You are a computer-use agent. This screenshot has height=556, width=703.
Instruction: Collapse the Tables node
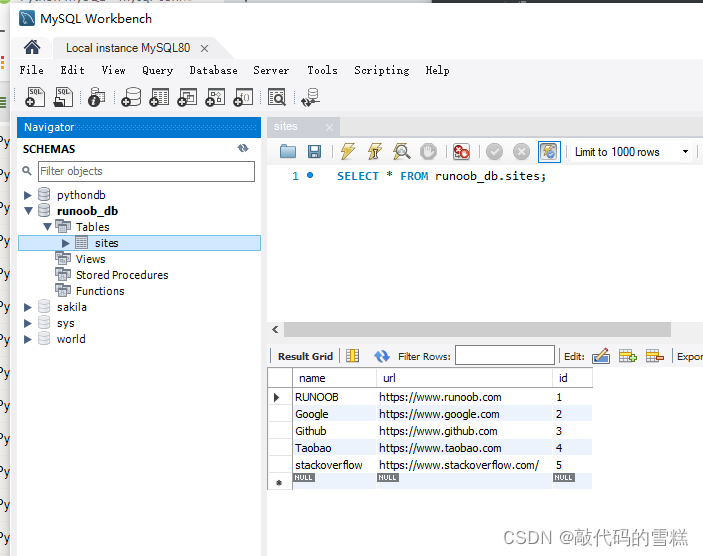click(x=48, y=226)
